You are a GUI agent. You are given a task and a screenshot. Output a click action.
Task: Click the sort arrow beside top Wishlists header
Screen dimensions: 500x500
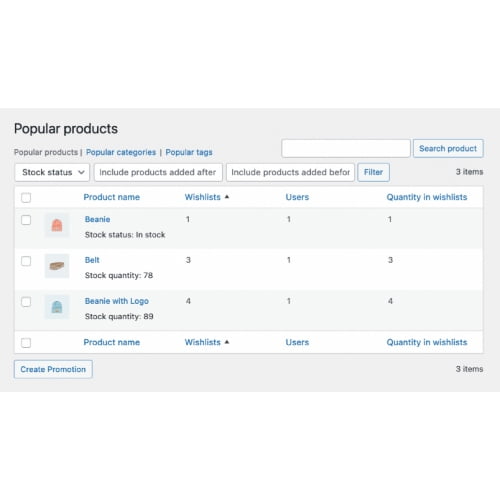pyautogui.click(x=227, y=197)
